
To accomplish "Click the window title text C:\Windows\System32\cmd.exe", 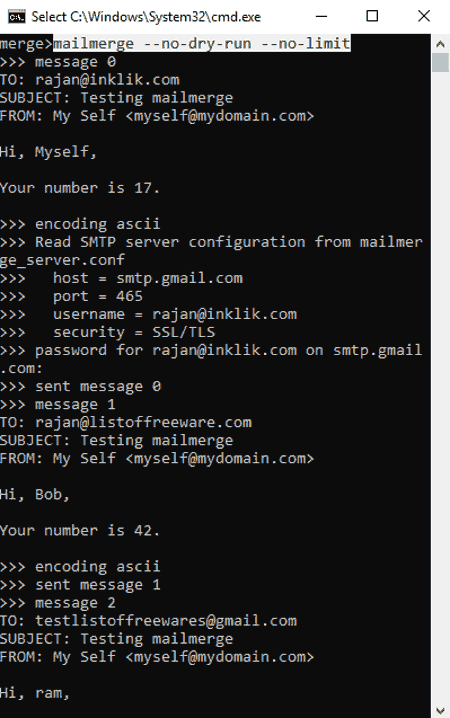I will [146, 17].
